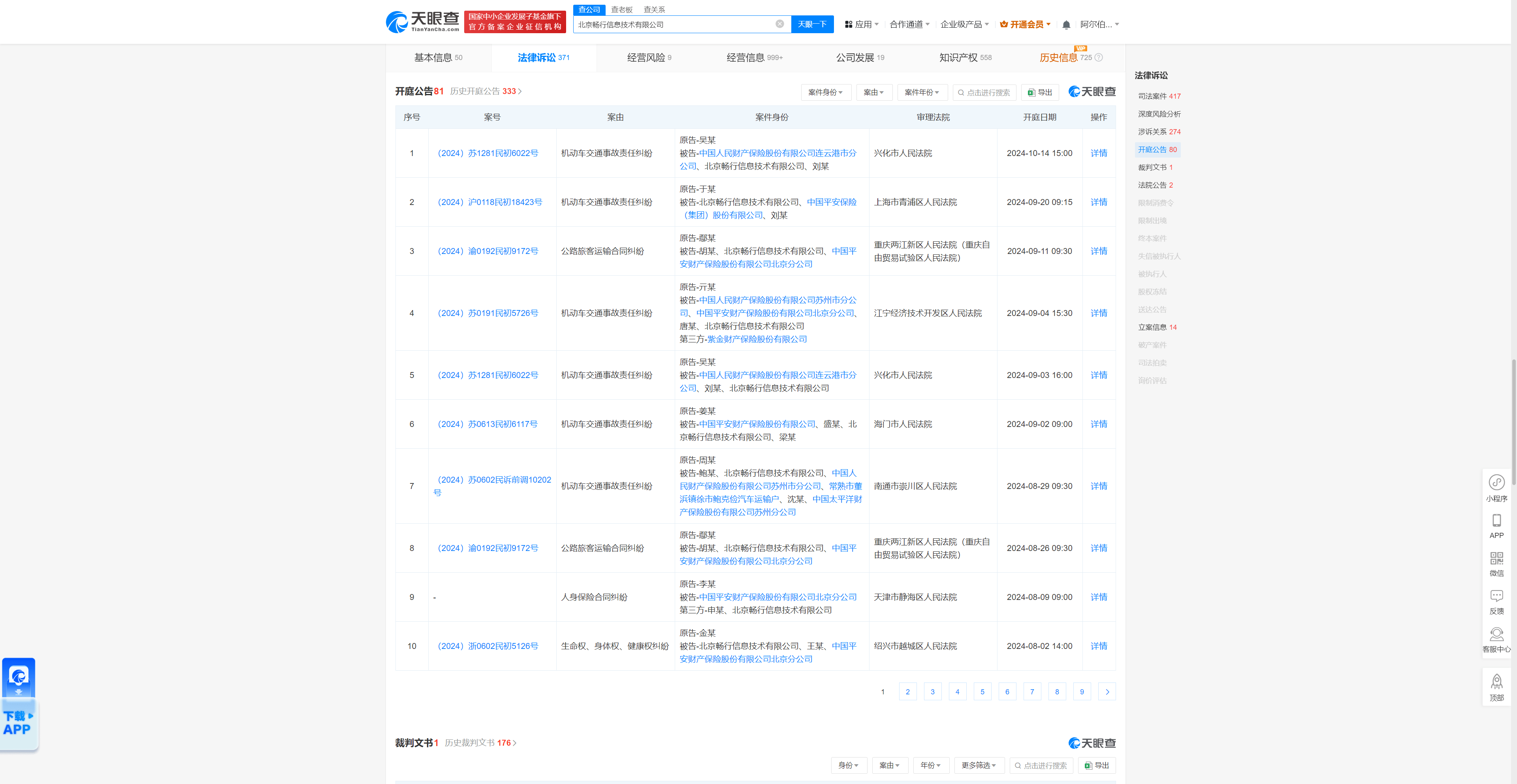Image resolution: width=1517 pixels, height=784 pixels.
Task: Switch to the 经营信息 tab
Action: [x=755, y=57]
